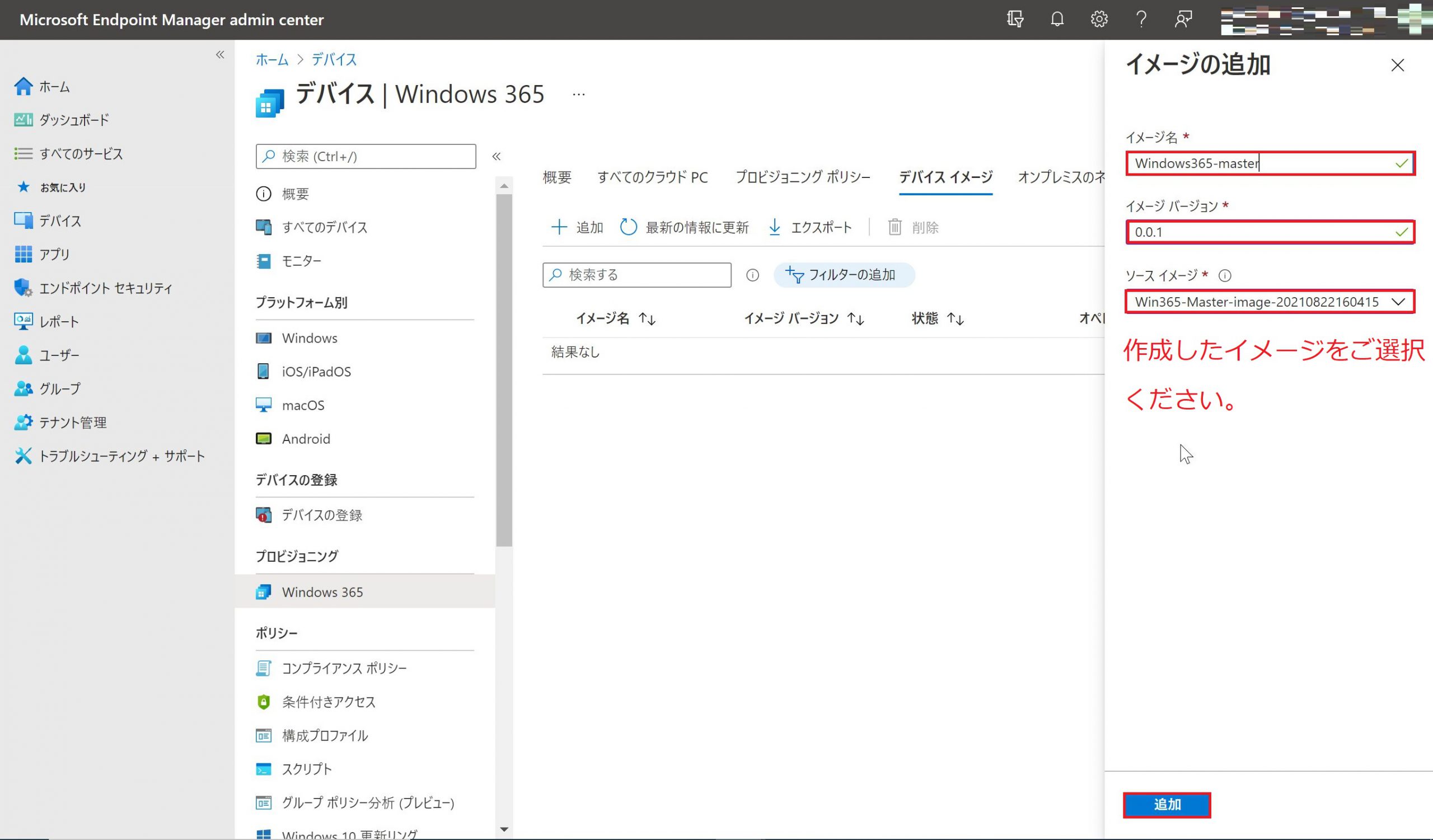The width and height of the screenshot is (1433, 840).
Task: Click the blue 追加 button
Action: coord(1167,805)
